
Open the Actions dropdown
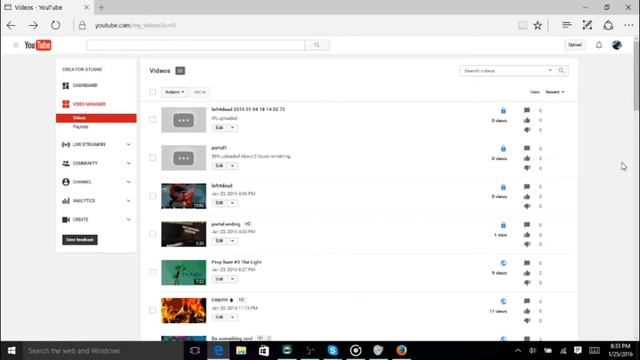[174, 92]
